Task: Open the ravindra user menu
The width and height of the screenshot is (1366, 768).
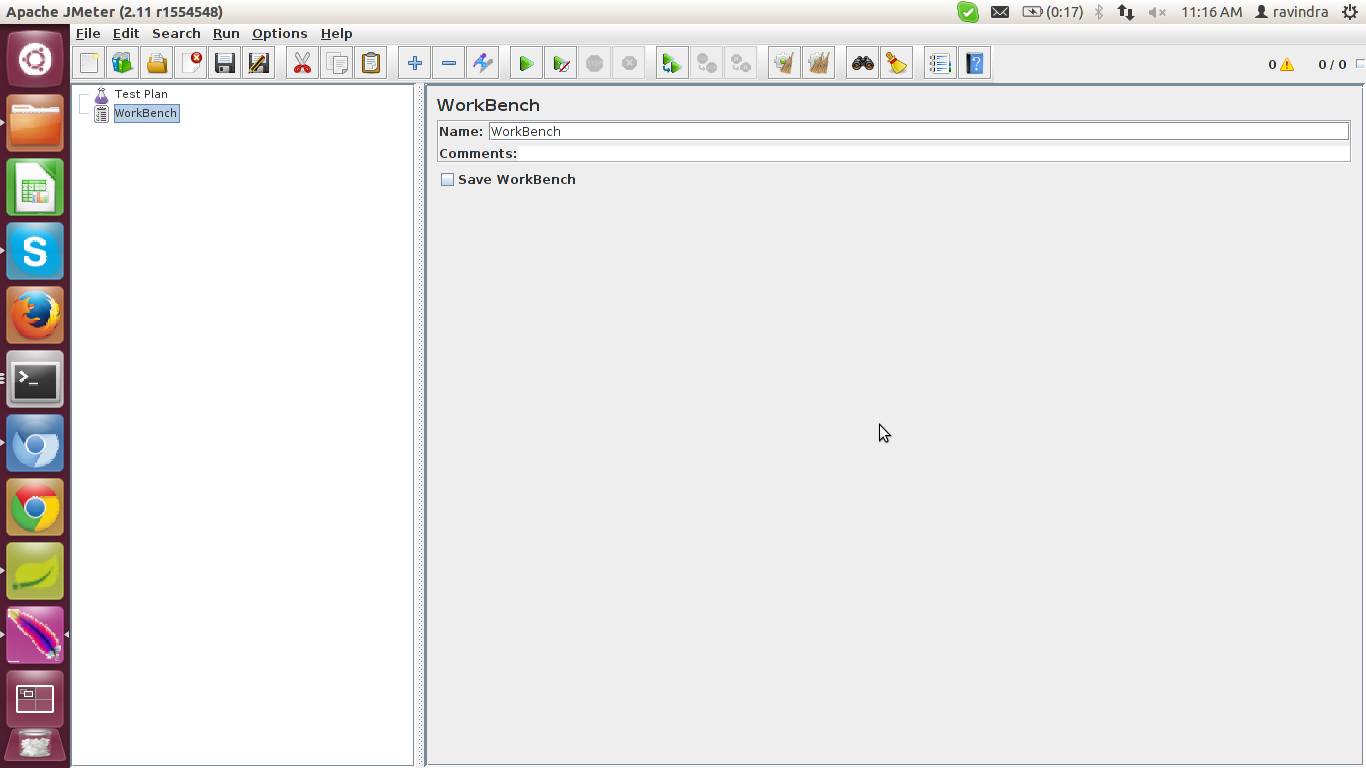Action: pyautogui.click(x=1291, y=12)
